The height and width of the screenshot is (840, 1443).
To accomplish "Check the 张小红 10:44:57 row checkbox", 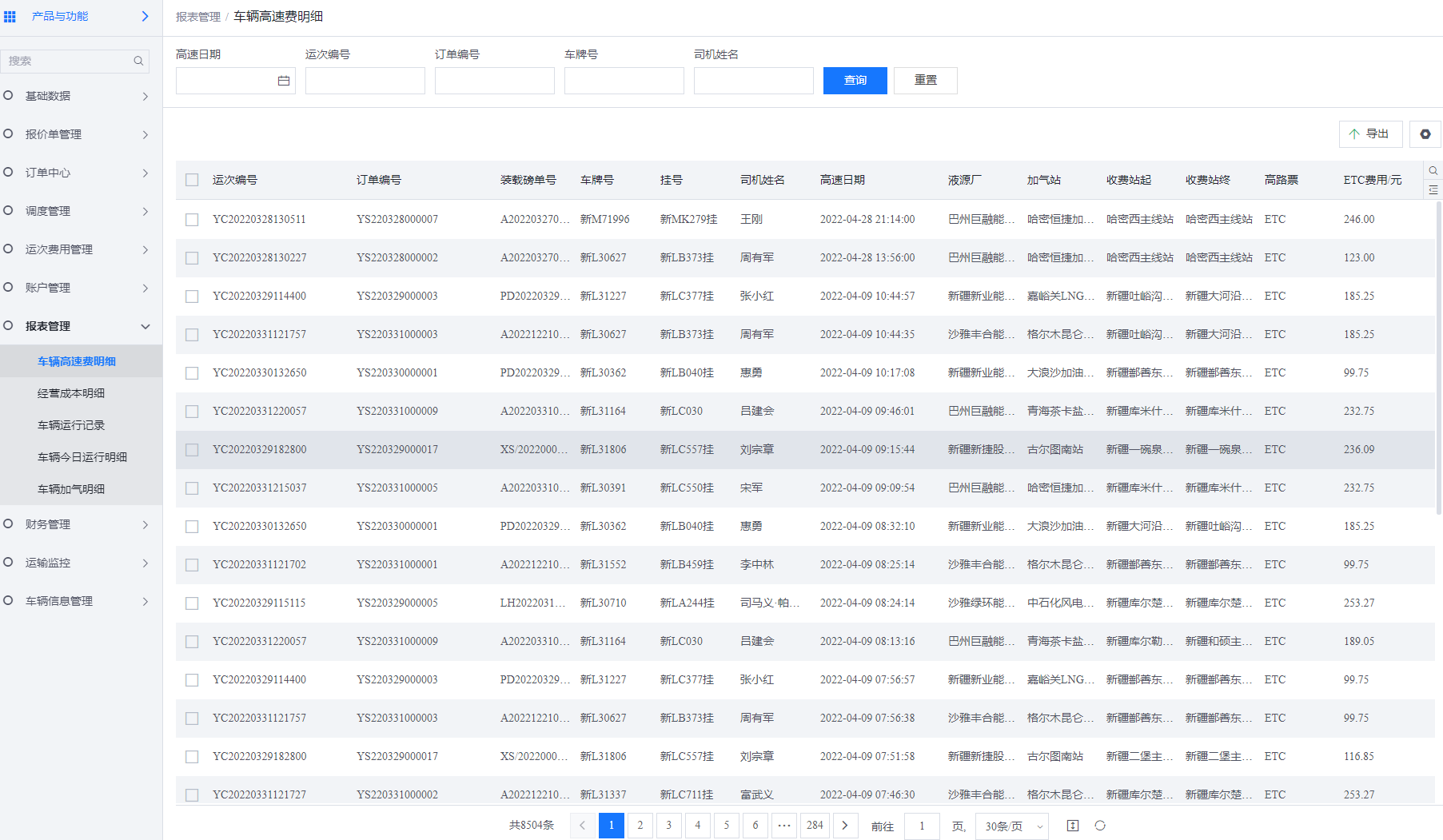I will (192, 296).
